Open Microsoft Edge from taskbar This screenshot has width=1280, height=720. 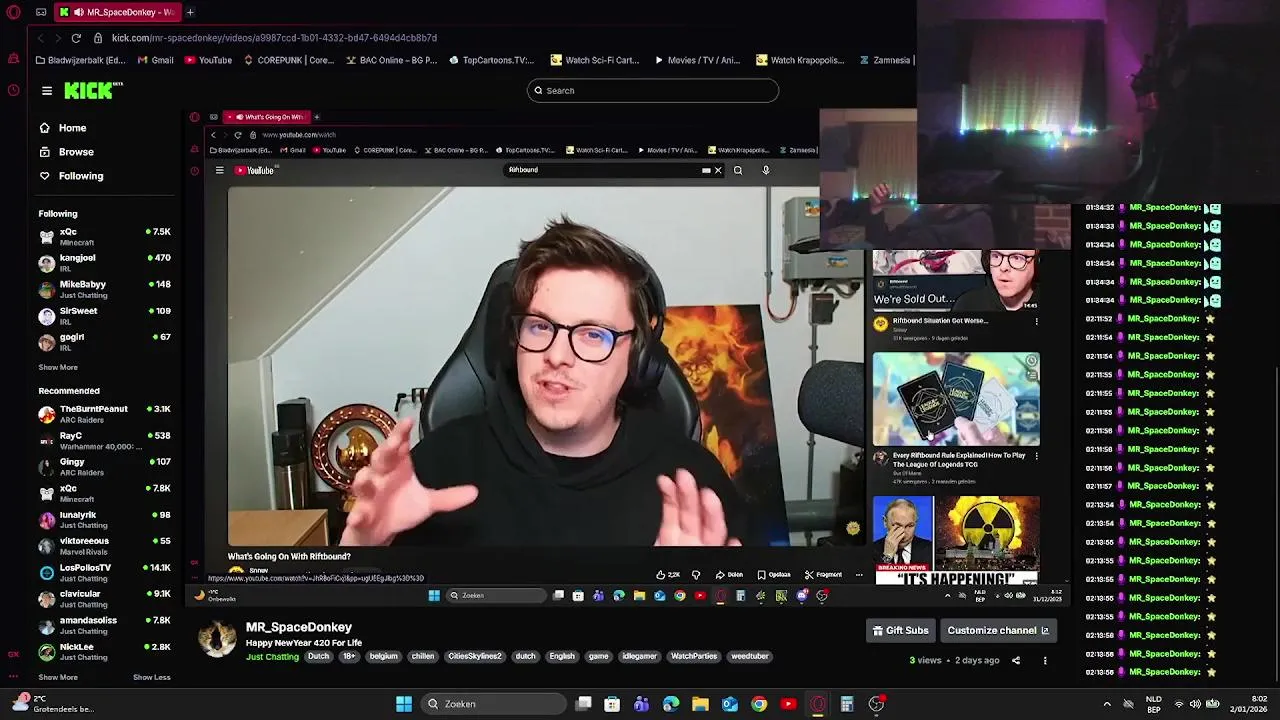point(671,704)
